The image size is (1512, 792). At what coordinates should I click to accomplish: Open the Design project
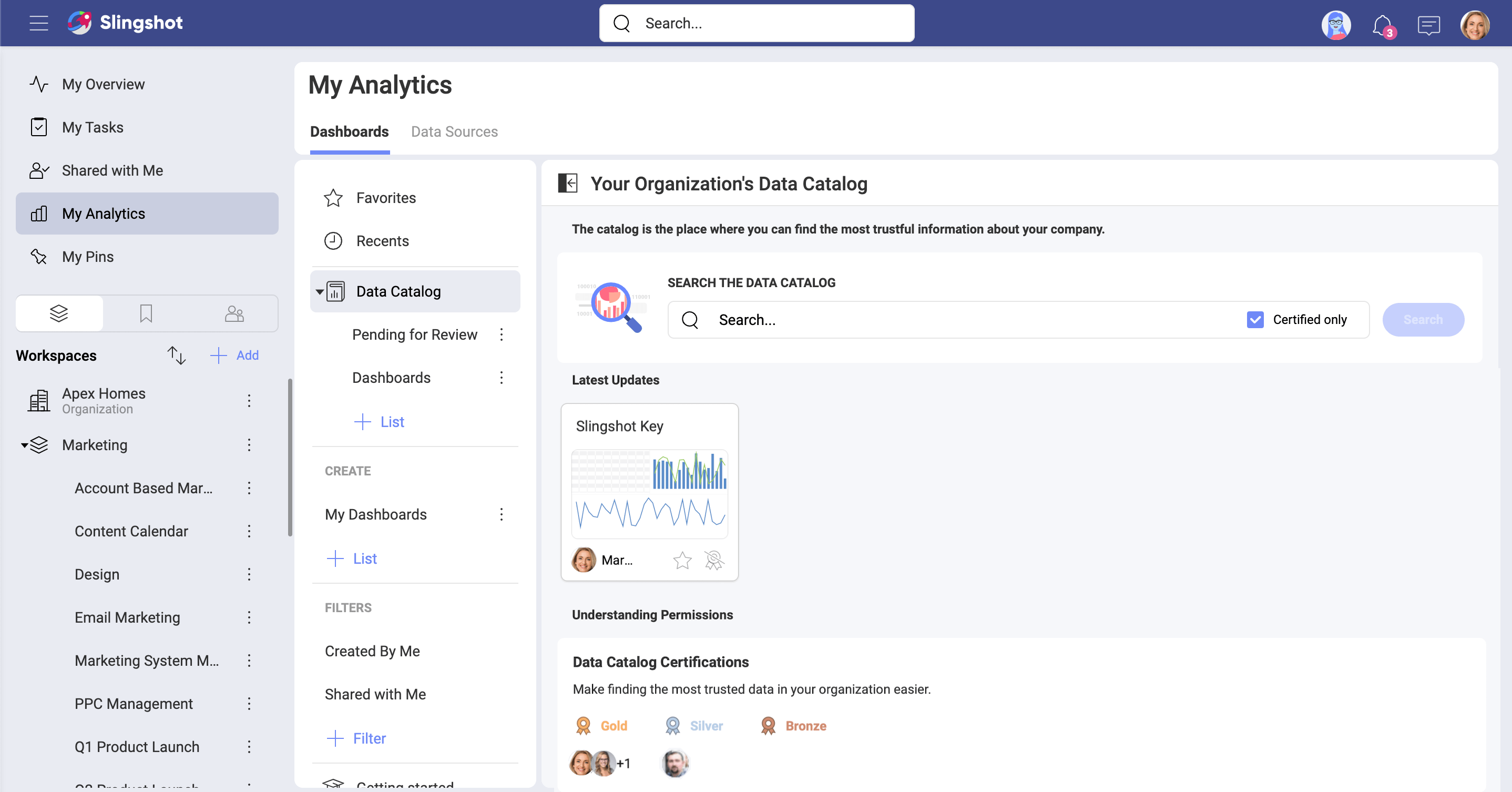point(97,574)
